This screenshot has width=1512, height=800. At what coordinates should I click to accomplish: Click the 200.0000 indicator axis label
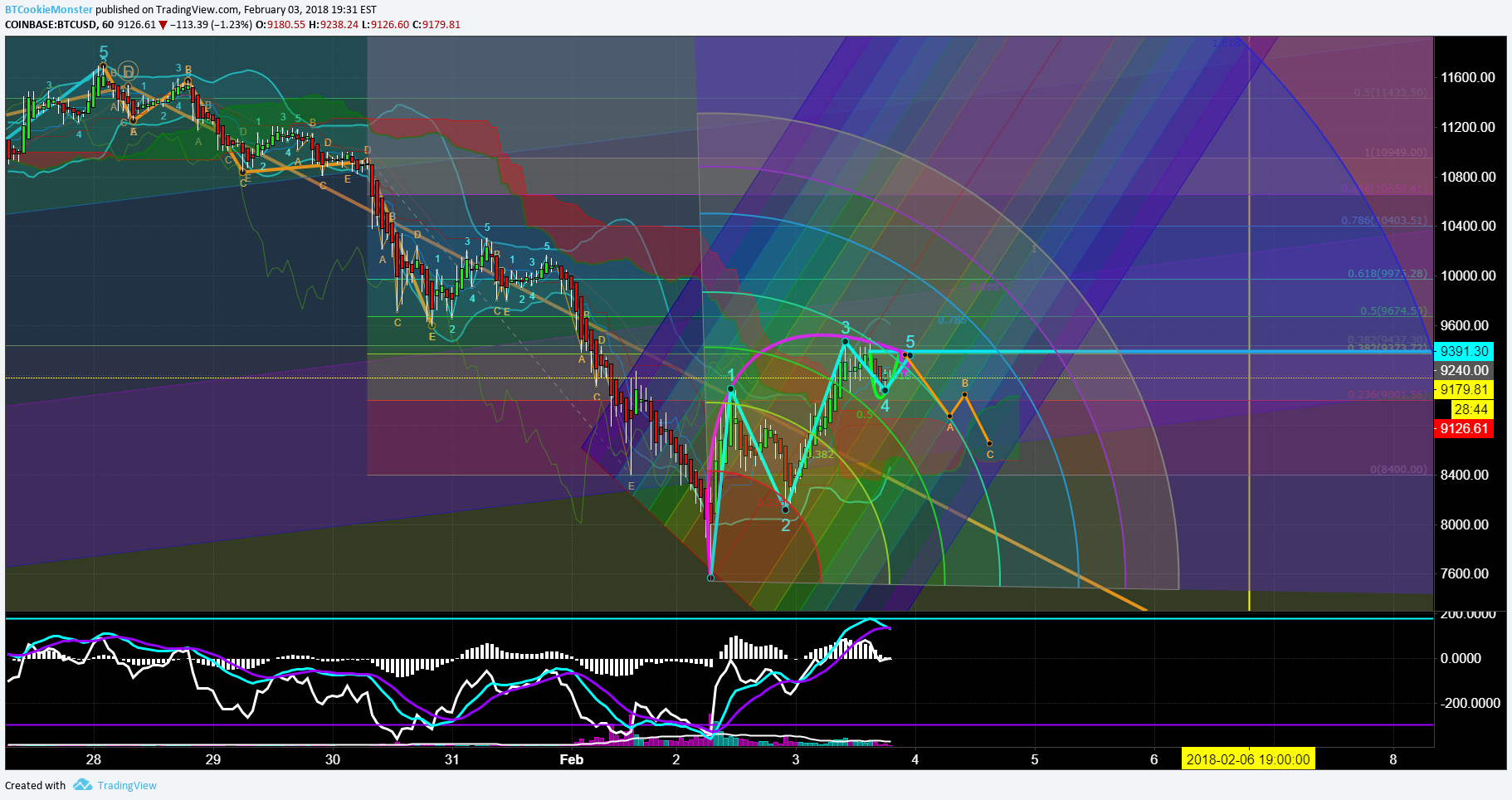click(x=1467, y=614)
